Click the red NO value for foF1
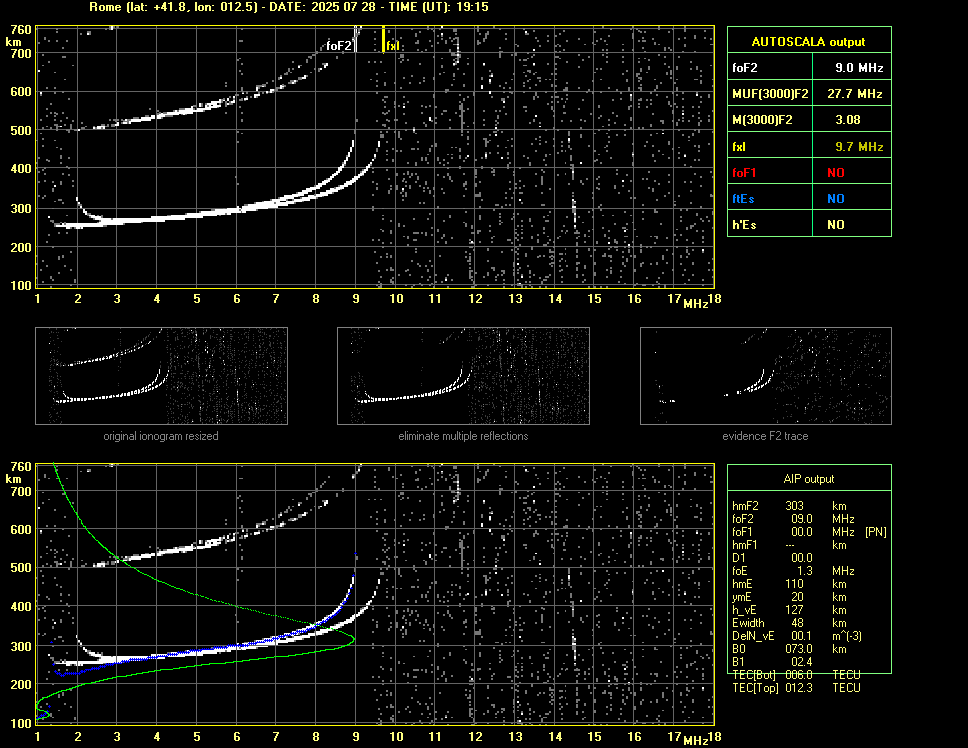Screen dimensions: 968x748 836,173
